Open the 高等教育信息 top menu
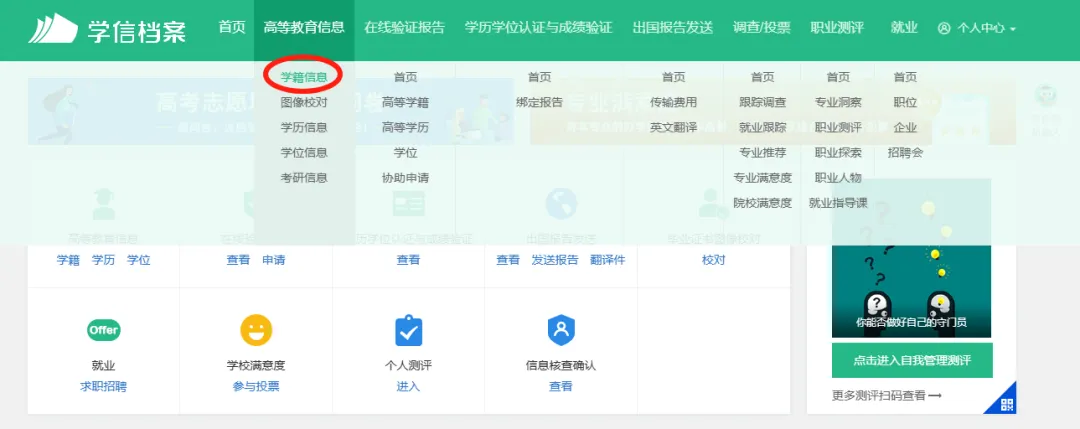 tap(304, 28)
